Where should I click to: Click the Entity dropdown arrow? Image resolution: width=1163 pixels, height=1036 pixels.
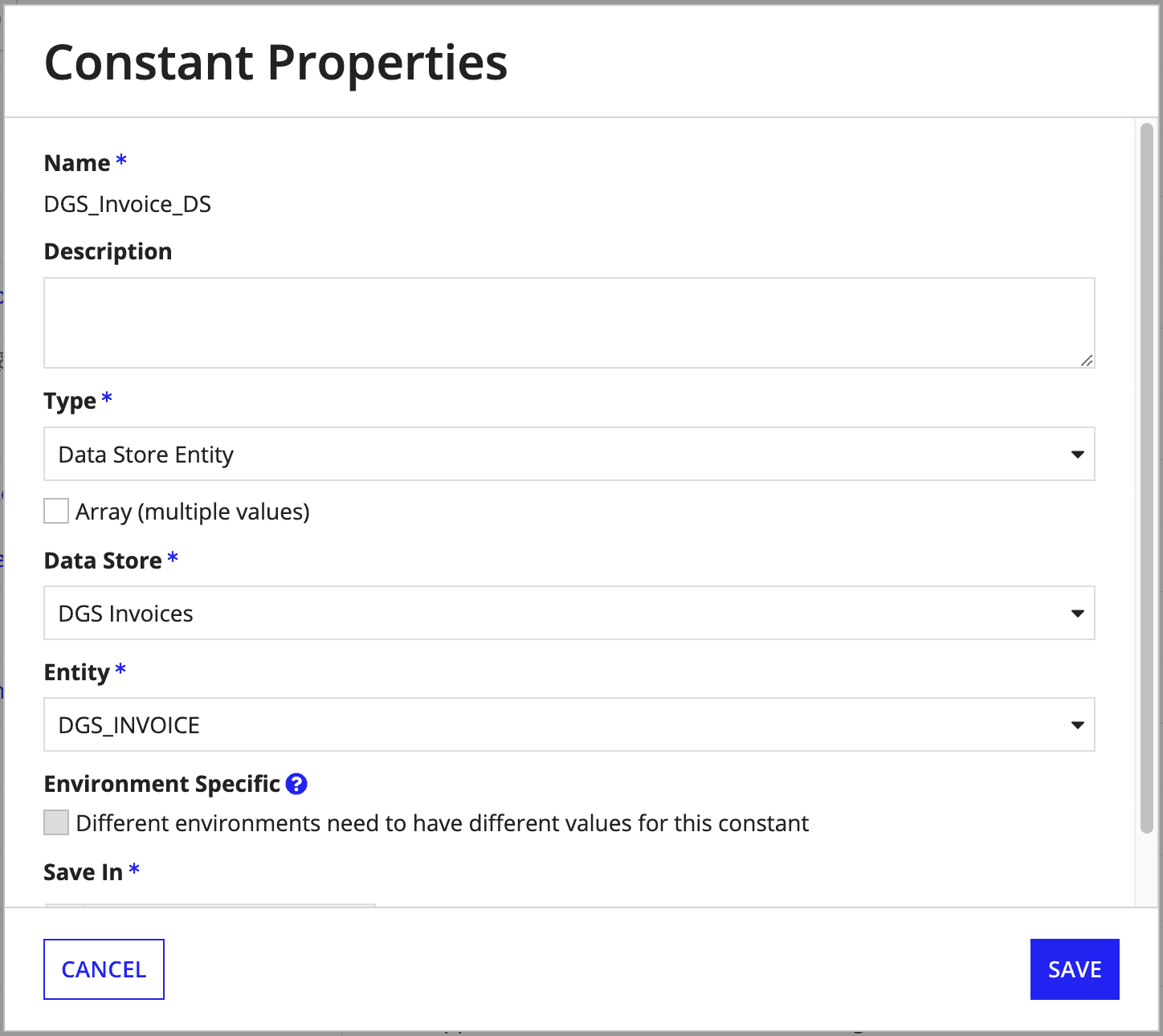point(1077,725)
